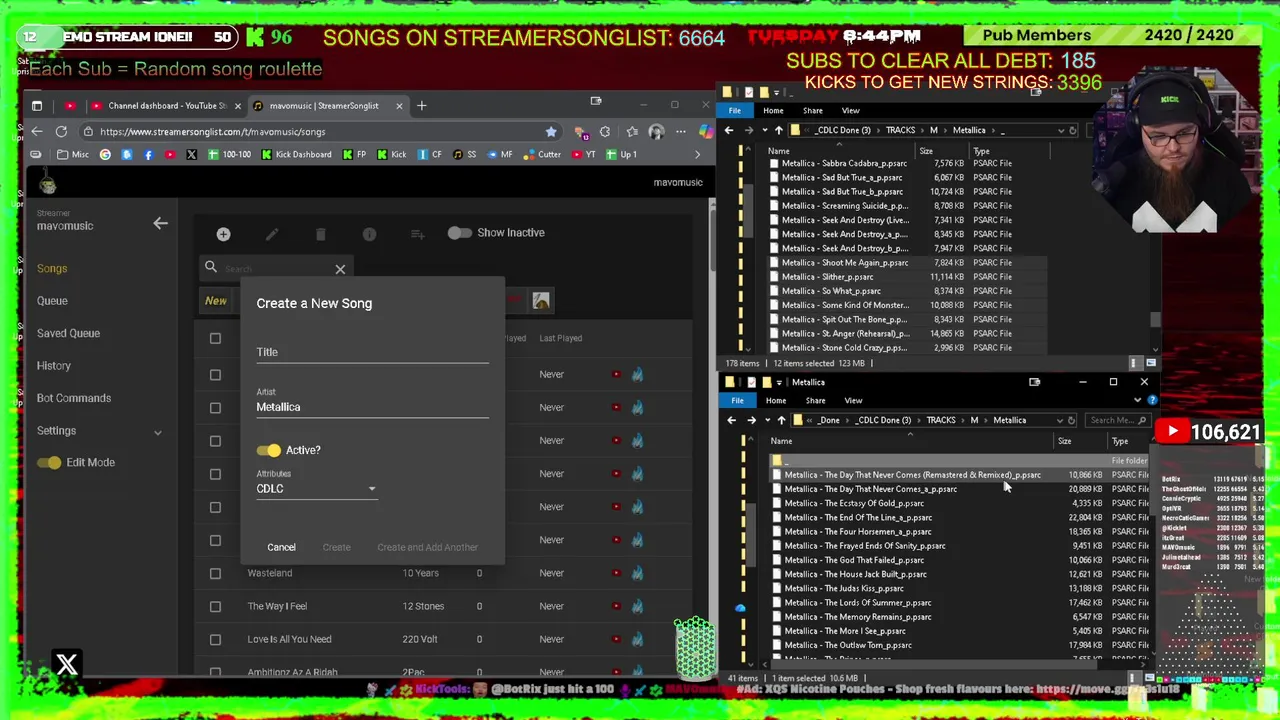Open Home tab in top Explorer window
This screenshot has height=720, width=1280.
(773, 110)
